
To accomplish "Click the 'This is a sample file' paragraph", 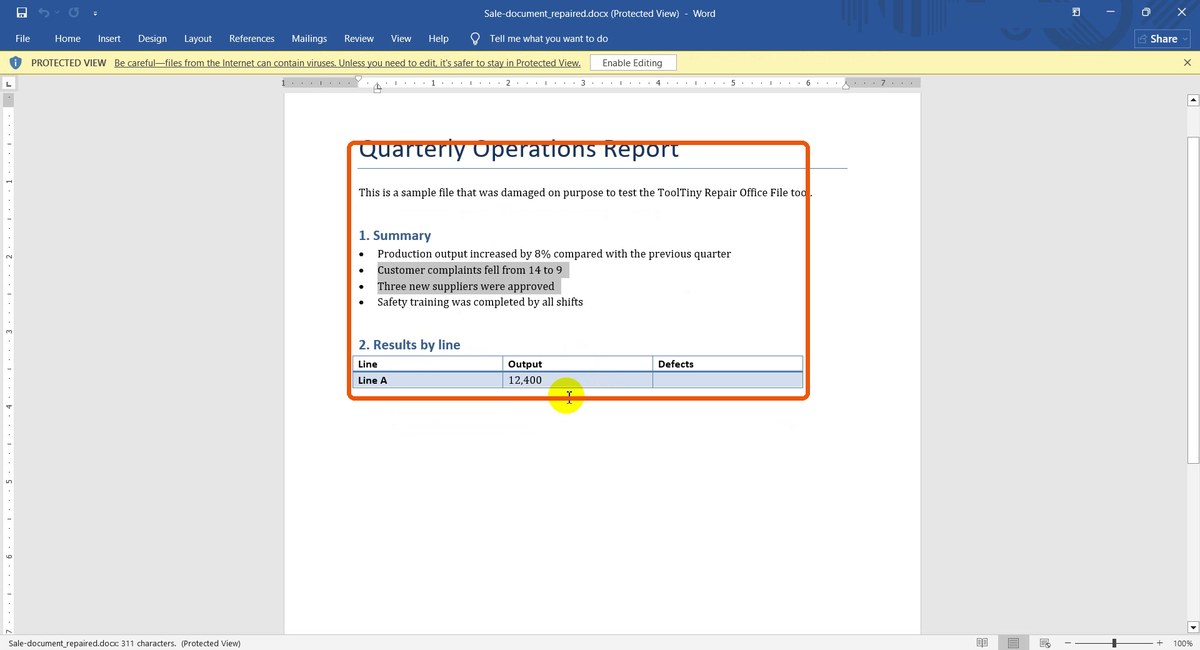I will (x=585, y=192).
